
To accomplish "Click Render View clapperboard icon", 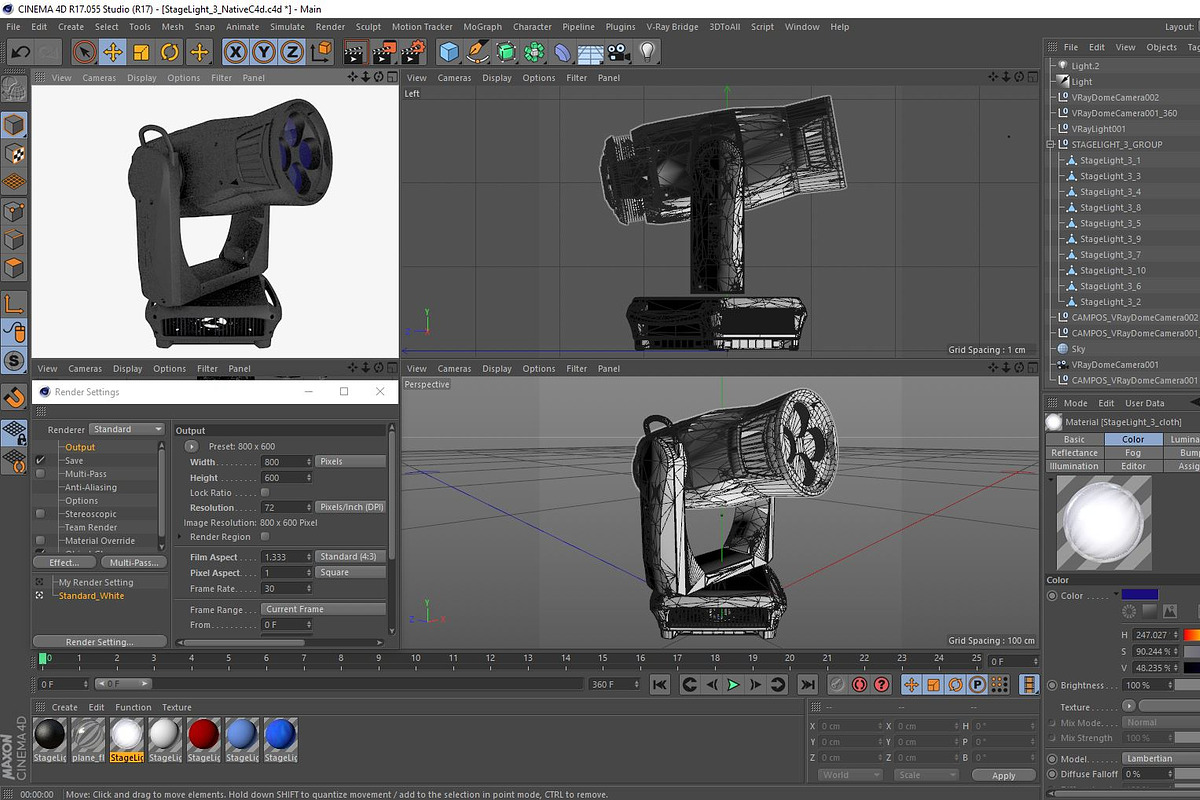I will click(355, 51).
